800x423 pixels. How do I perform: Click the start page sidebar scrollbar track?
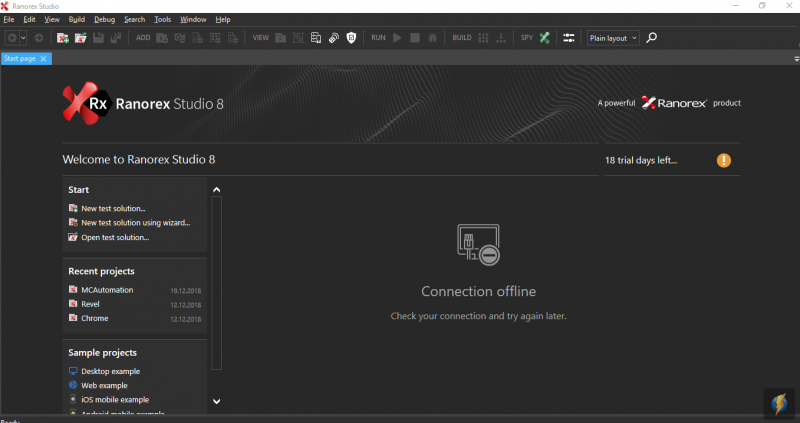point(216,283)
